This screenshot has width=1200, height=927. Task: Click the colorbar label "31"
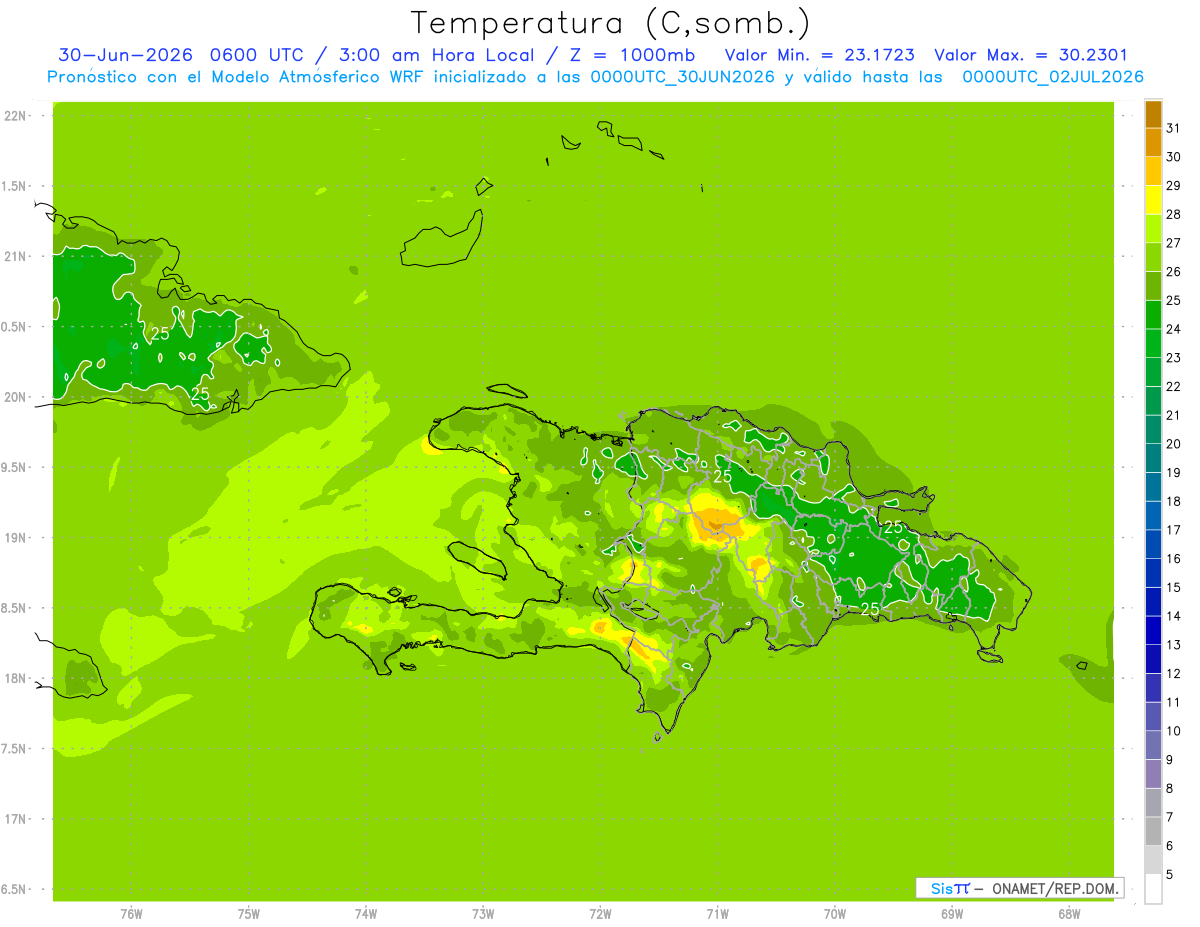1173,128
